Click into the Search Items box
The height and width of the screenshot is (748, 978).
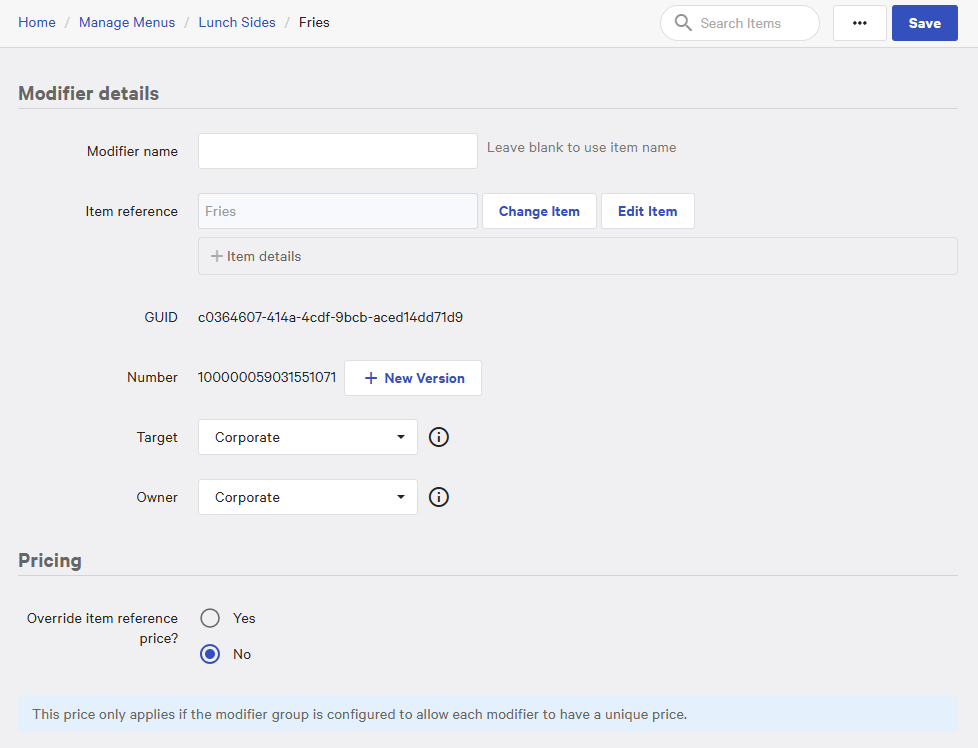coord(750,23)
